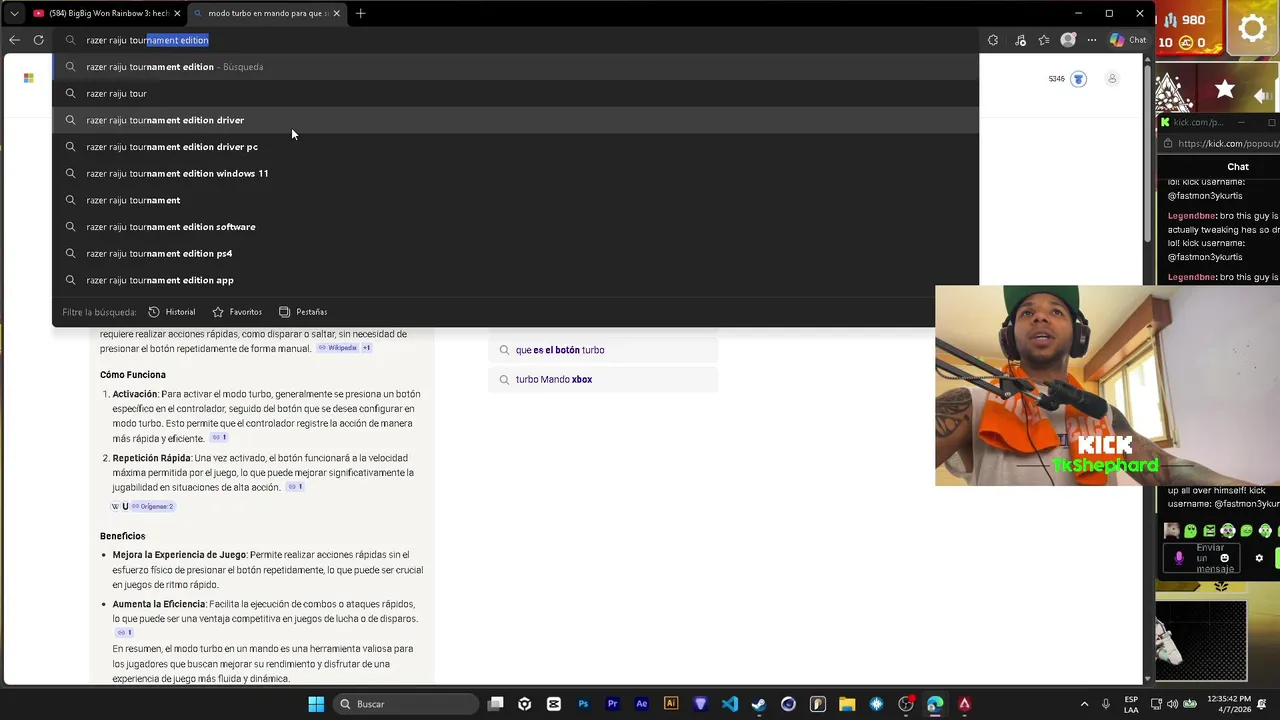Open the emoji picker smiley in Kick chat

point(1225,558)
